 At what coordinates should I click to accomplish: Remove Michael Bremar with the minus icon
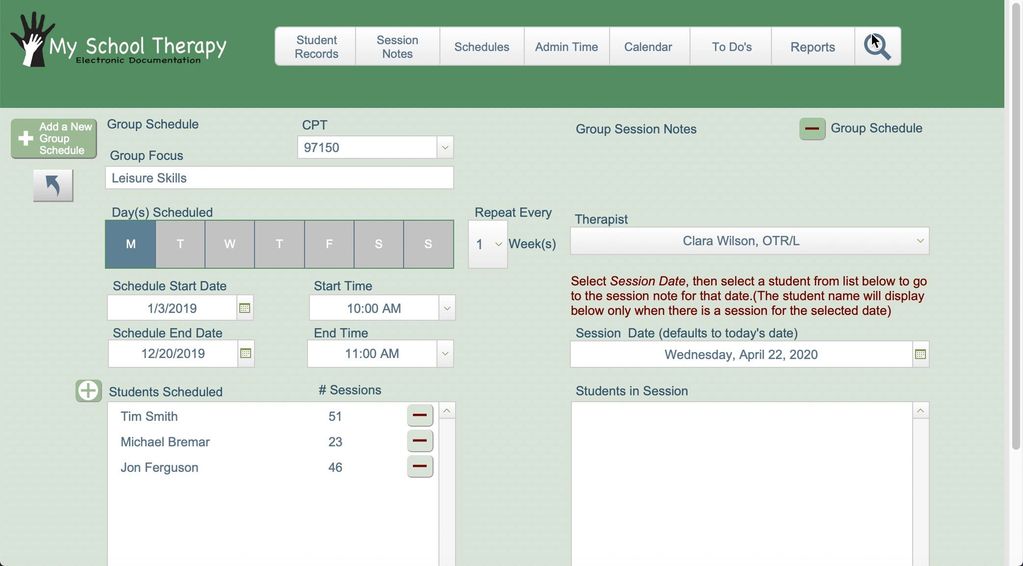420,442
